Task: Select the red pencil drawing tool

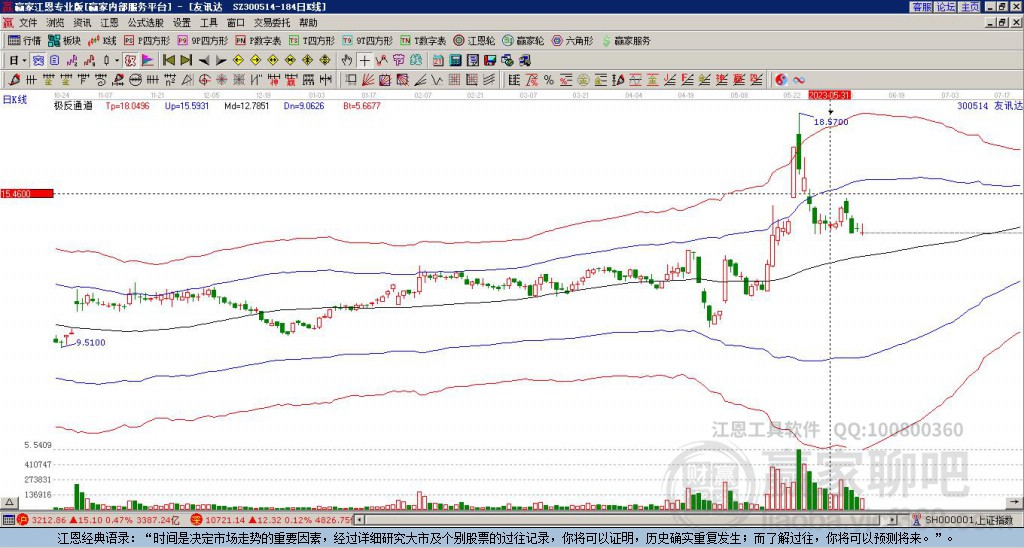Action: coord(13,80)
